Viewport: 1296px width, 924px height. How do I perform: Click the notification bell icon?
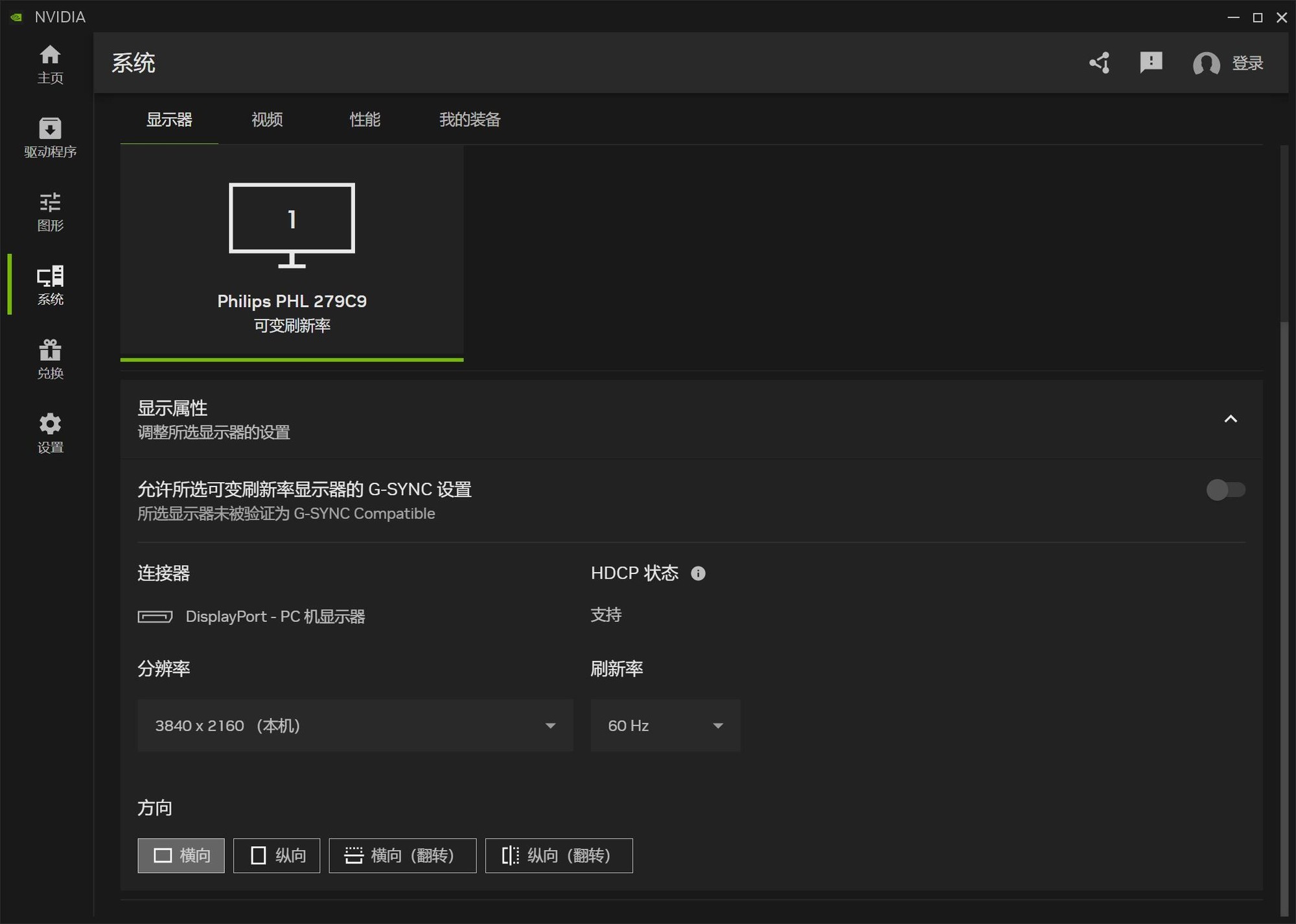[x=1151, y=63]
